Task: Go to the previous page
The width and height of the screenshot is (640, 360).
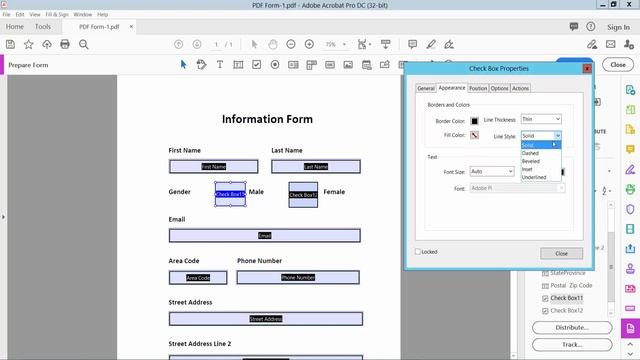Action: [x=178, y=44]
